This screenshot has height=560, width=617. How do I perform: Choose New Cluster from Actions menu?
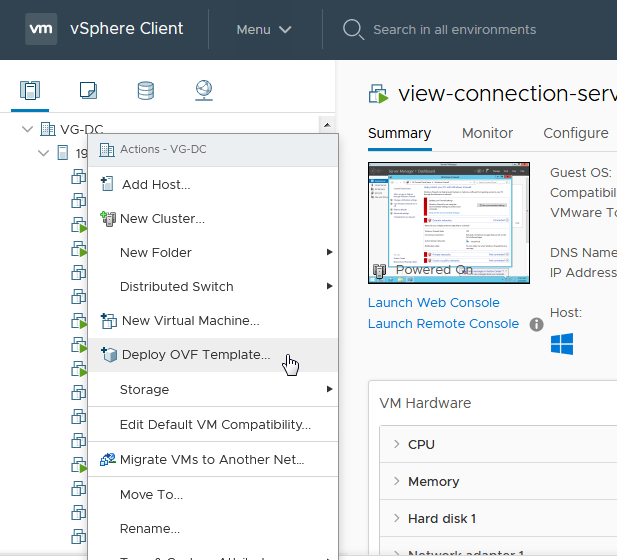tap(213, 218)
